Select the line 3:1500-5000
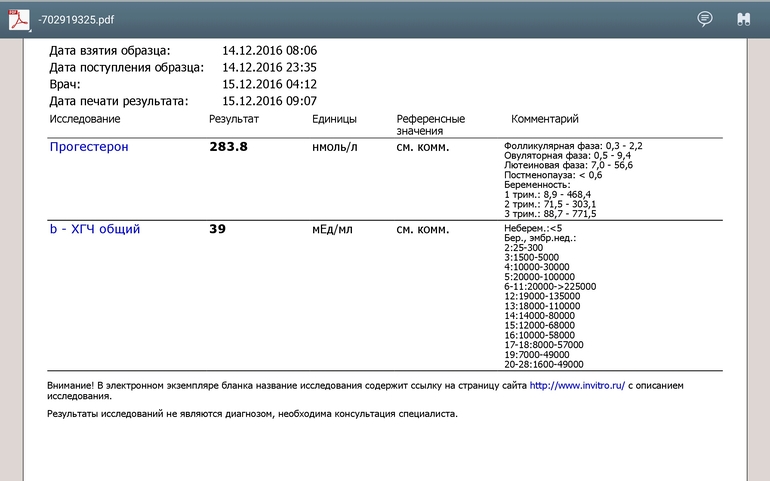 click(x=531, y=257)
